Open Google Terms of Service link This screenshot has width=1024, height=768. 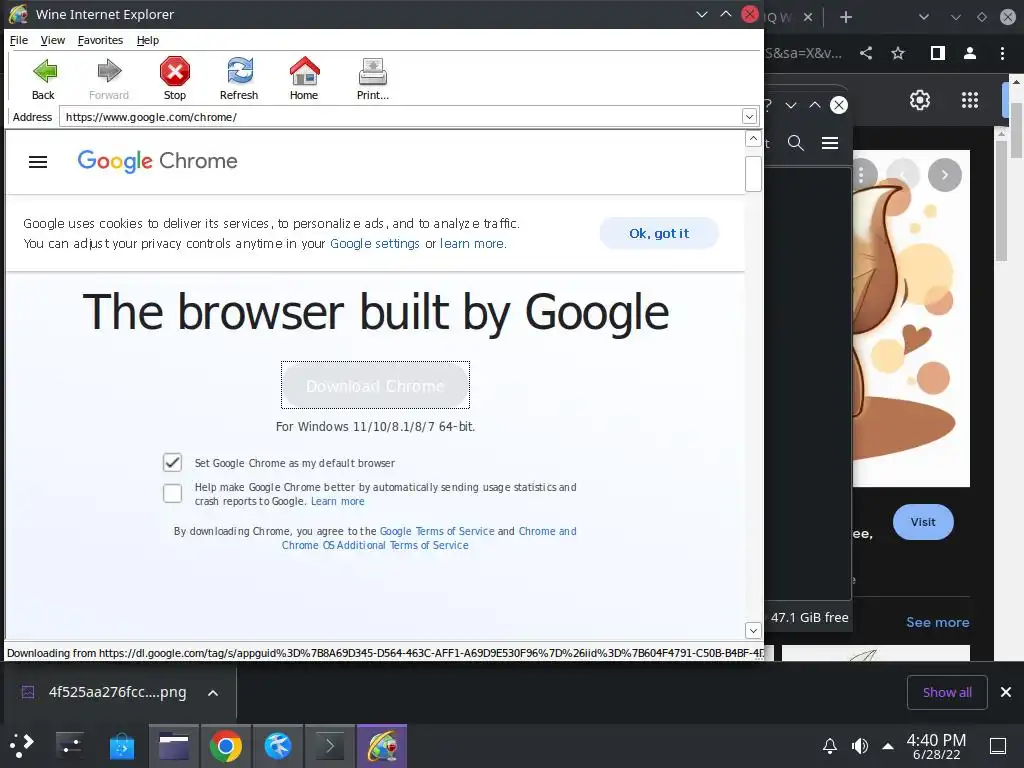(437, 531)
